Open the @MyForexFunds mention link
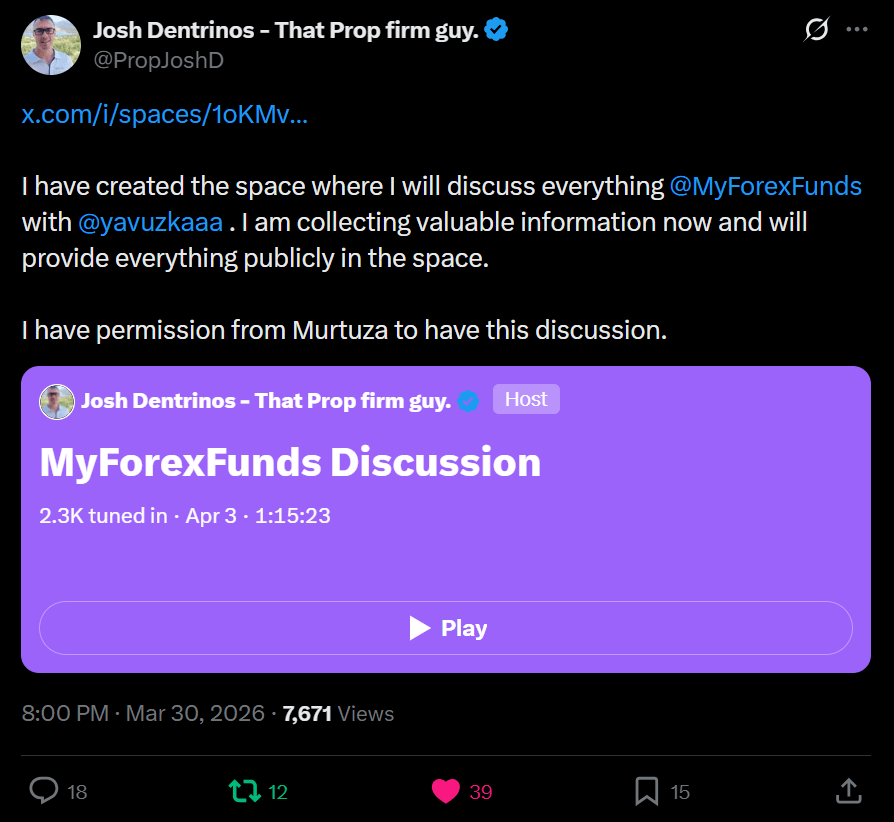The image size is (894, 822). click(765, 186)
